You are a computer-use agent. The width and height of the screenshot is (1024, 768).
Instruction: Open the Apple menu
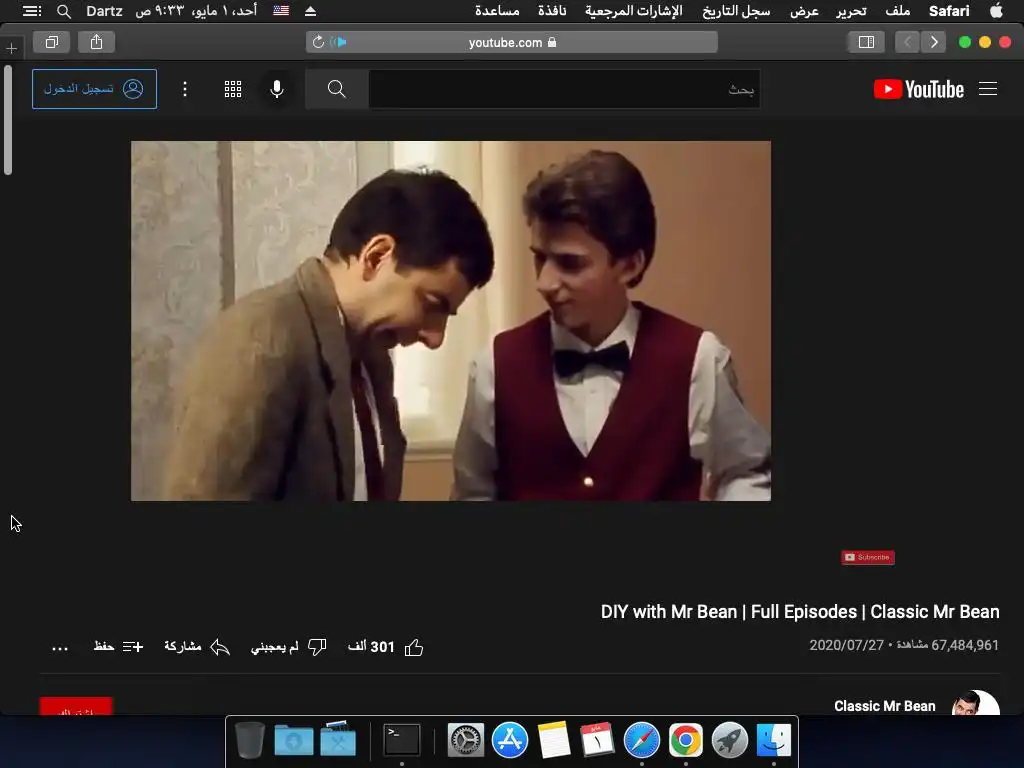click(x=996, y=10)
